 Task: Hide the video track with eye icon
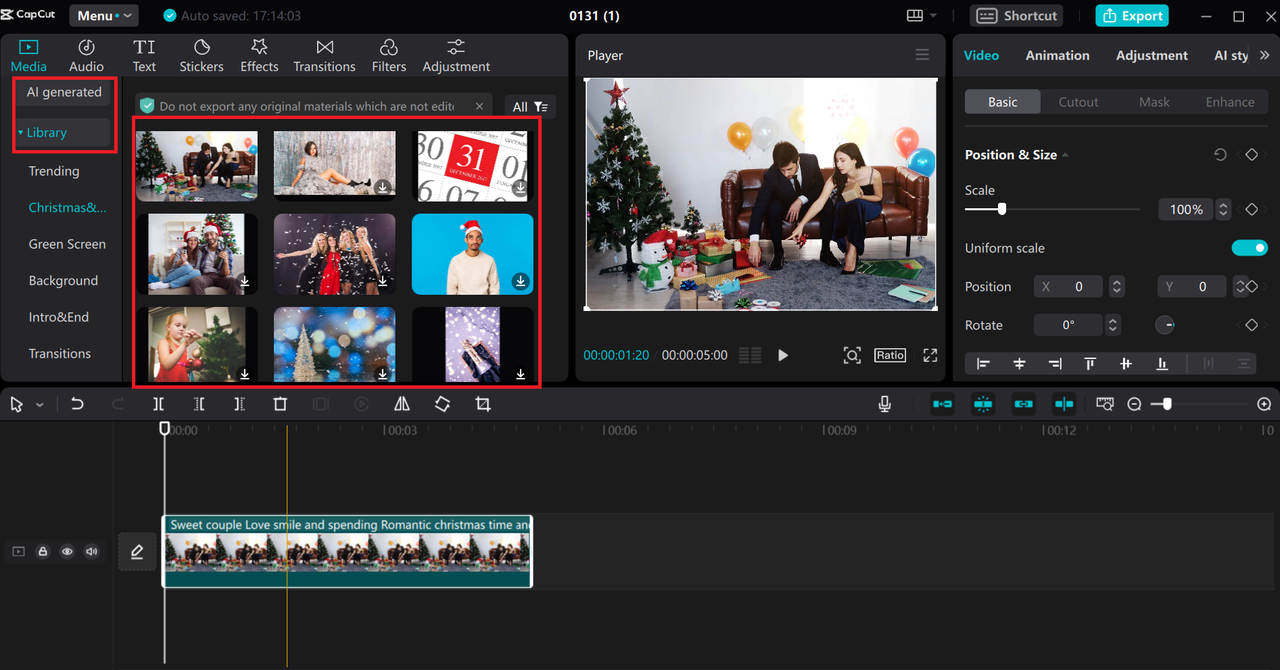point(67,551)
